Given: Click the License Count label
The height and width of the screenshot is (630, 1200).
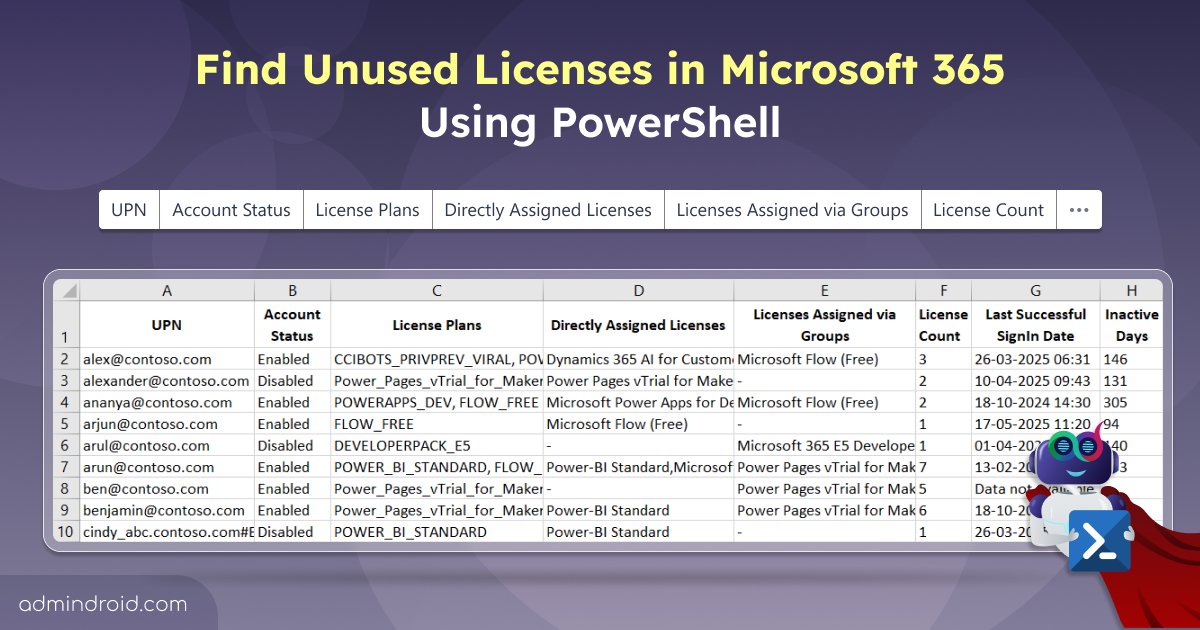Looking at the screenshot, I should coord(988,209).
